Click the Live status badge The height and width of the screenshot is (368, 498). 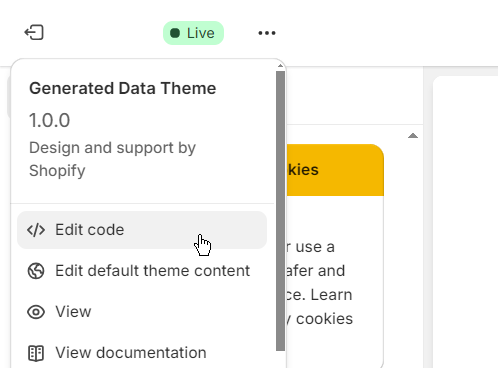tap(193, 33)
